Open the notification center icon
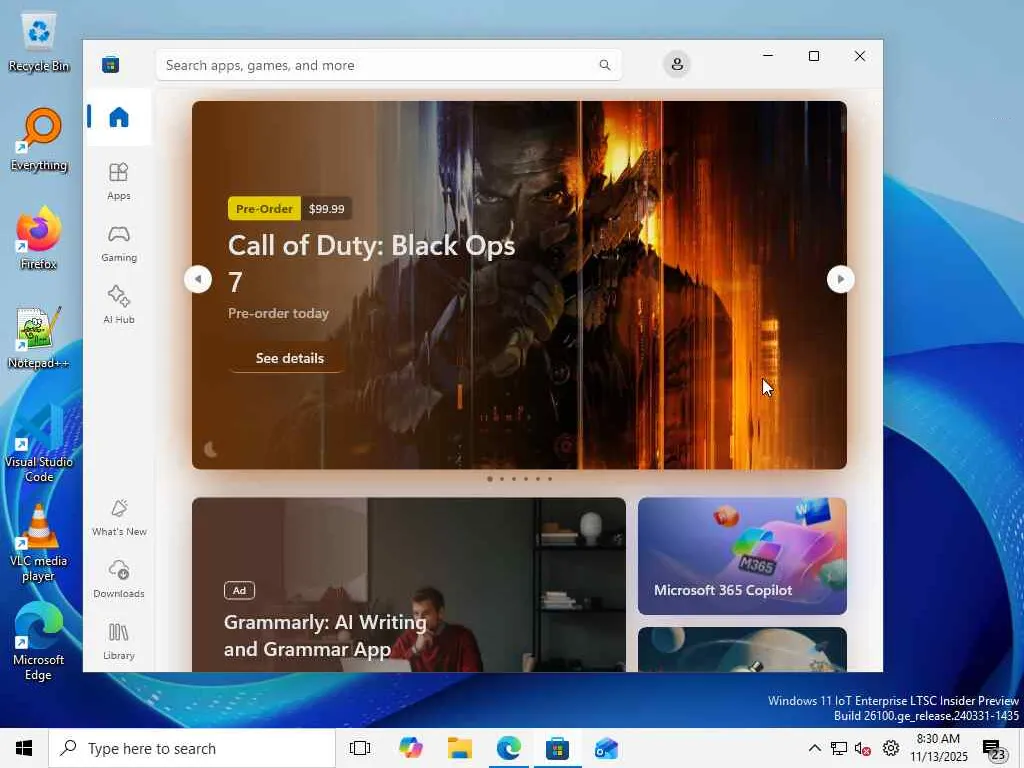This screenshot has height=768, width=1024. (x=994, y=749)
